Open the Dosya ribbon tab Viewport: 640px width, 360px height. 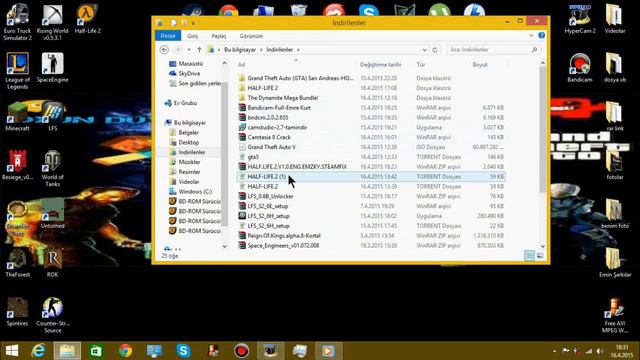tap(168, 36)
